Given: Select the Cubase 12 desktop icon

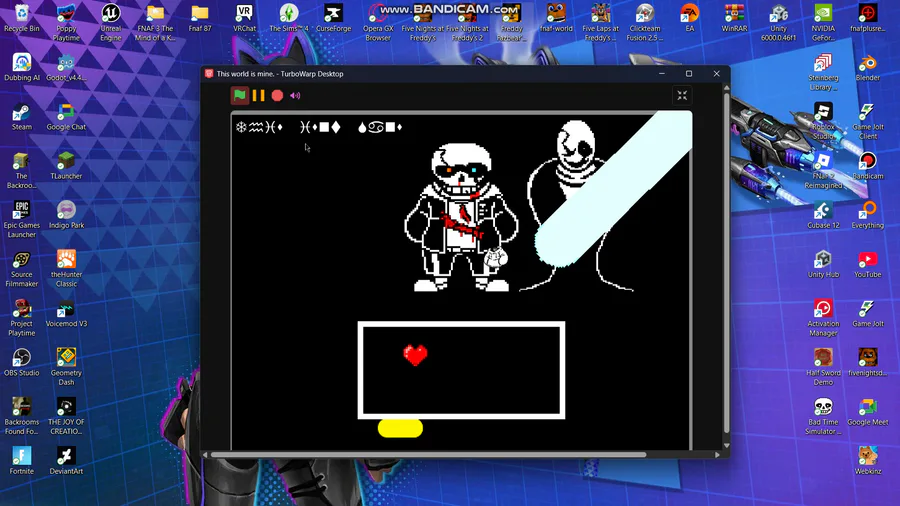Looking at the screenshot, I should (x=823, y=215).
